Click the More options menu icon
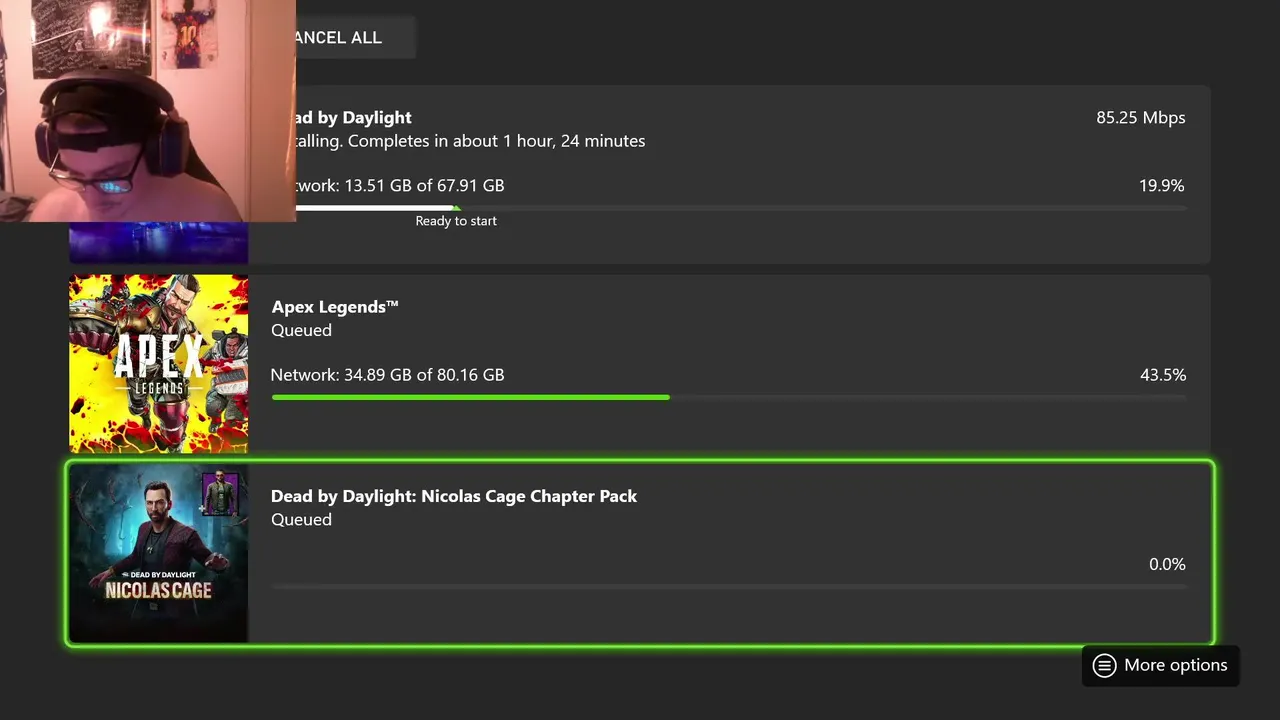 point(1104,666)
